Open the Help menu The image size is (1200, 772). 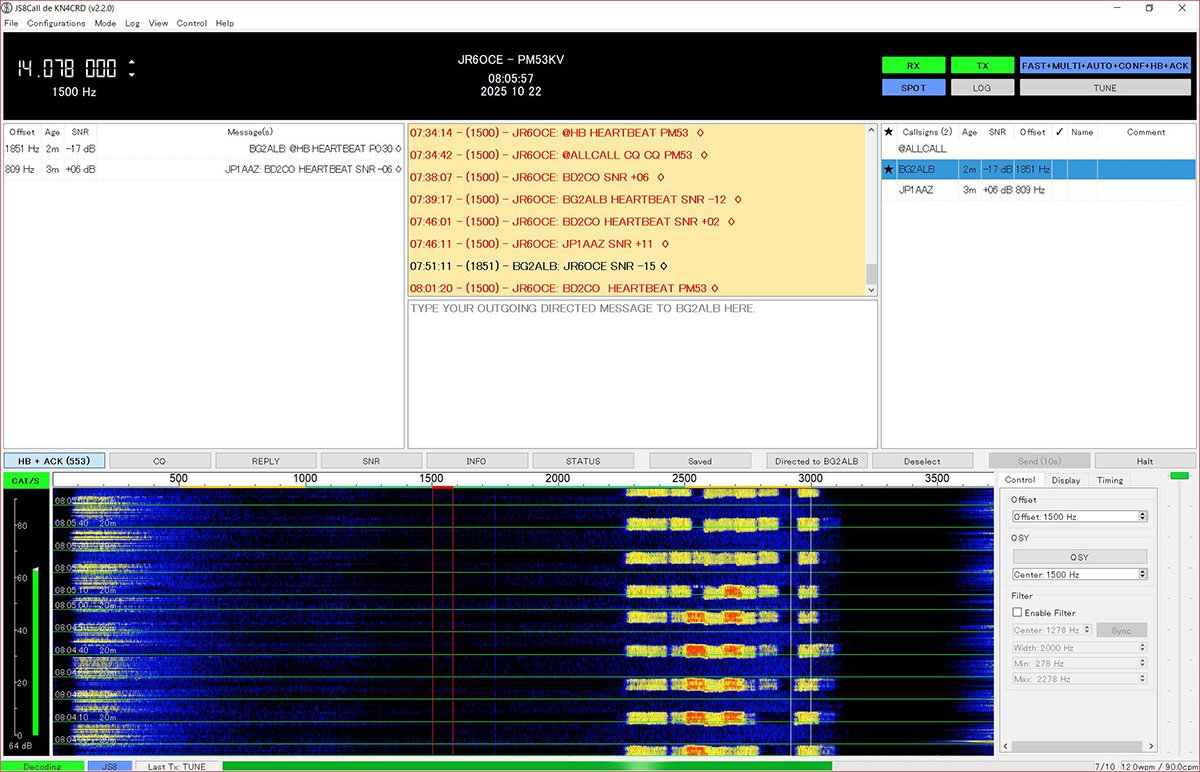pyautogui.click(x=225, y=23)
